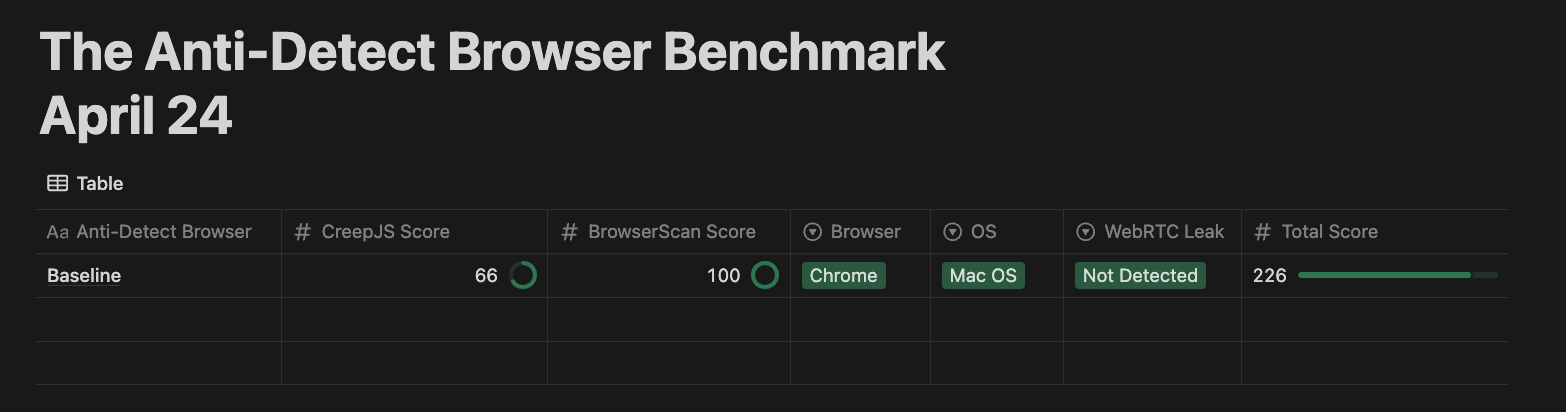
Task: Open the Total Score column header
Action: (1375, 232)
